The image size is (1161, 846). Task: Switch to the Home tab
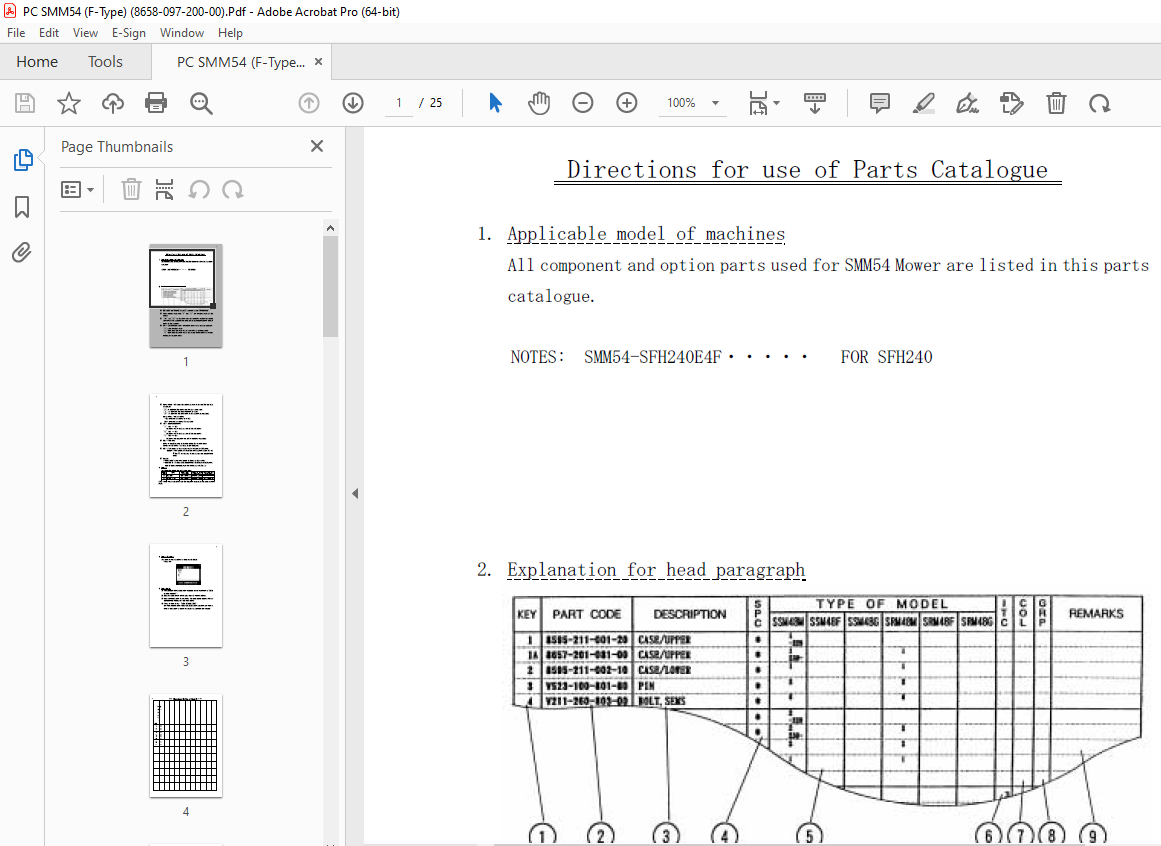tap(37, 61)
